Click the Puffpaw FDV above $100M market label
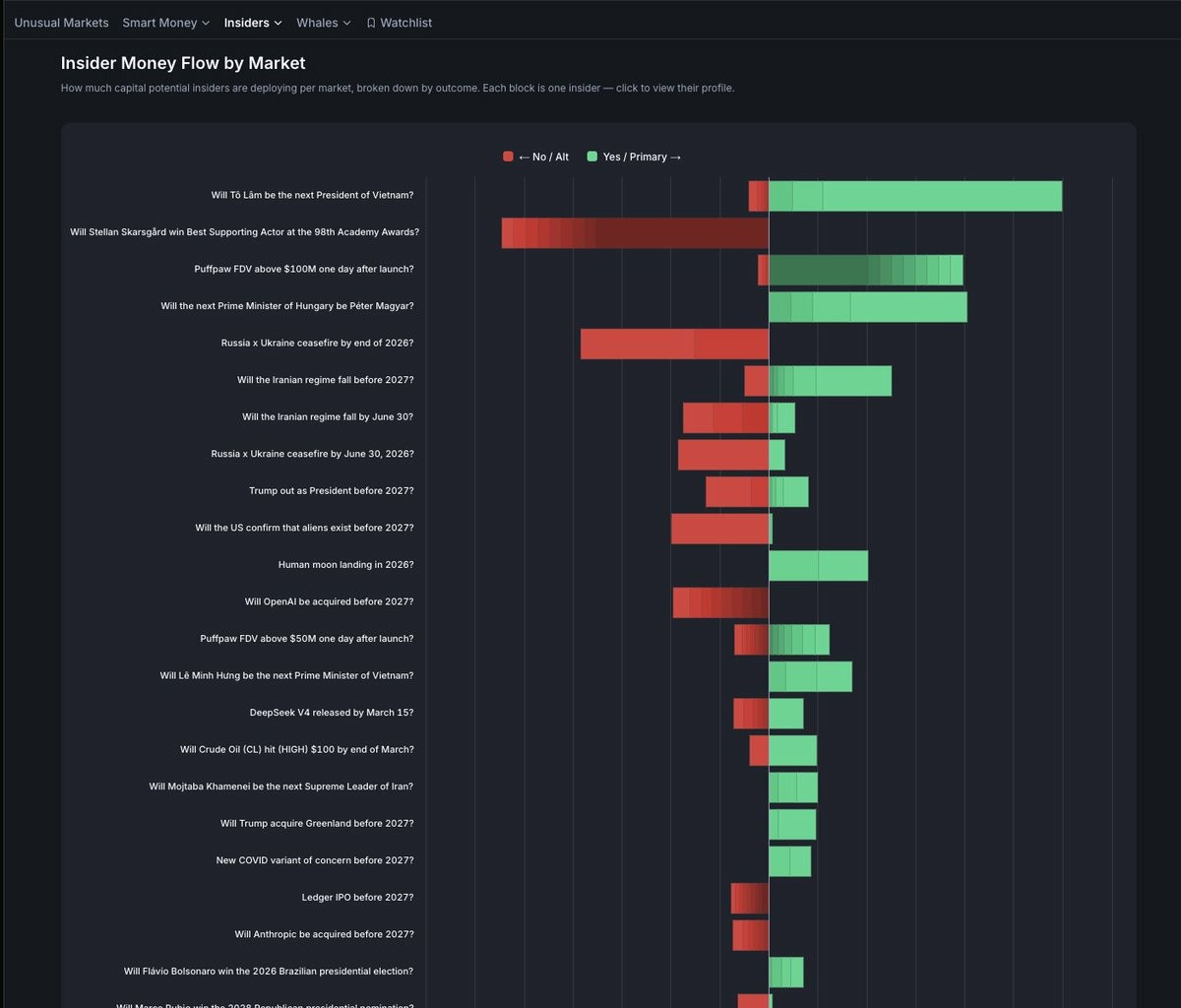The height and width of the screenshot is (1008, 1181). click(304, 269)
